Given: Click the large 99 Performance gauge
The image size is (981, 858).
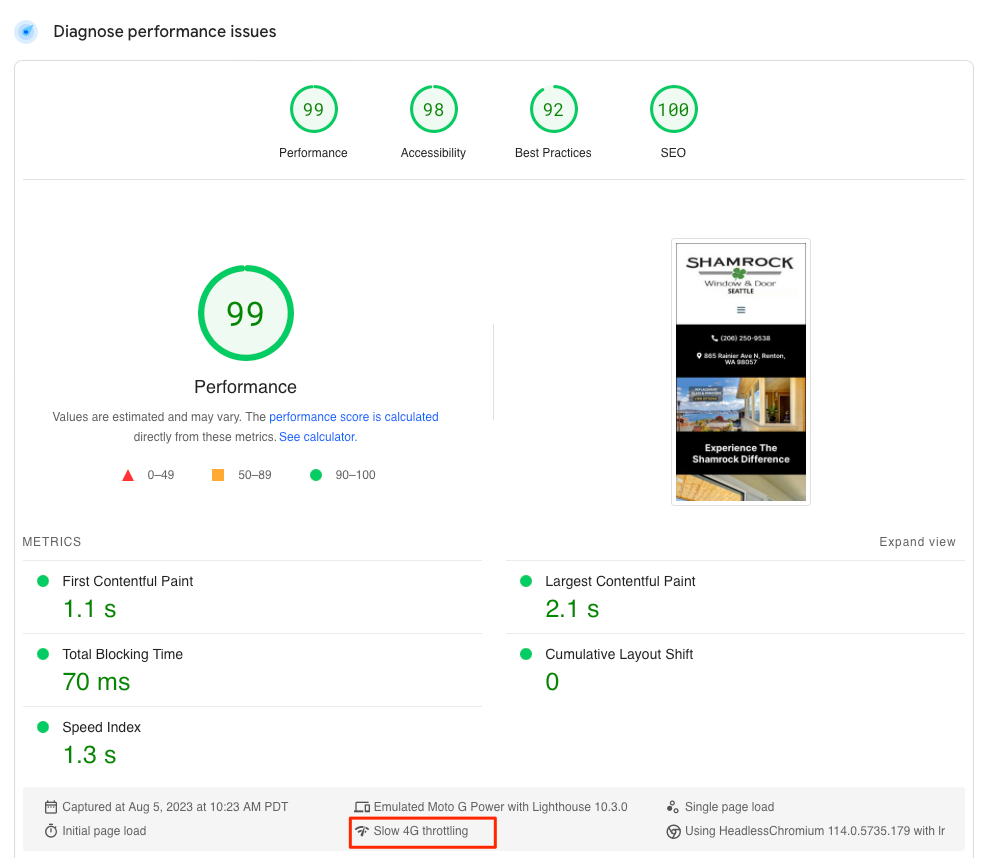Looking at the screenshot, I should tap(245, 314).
